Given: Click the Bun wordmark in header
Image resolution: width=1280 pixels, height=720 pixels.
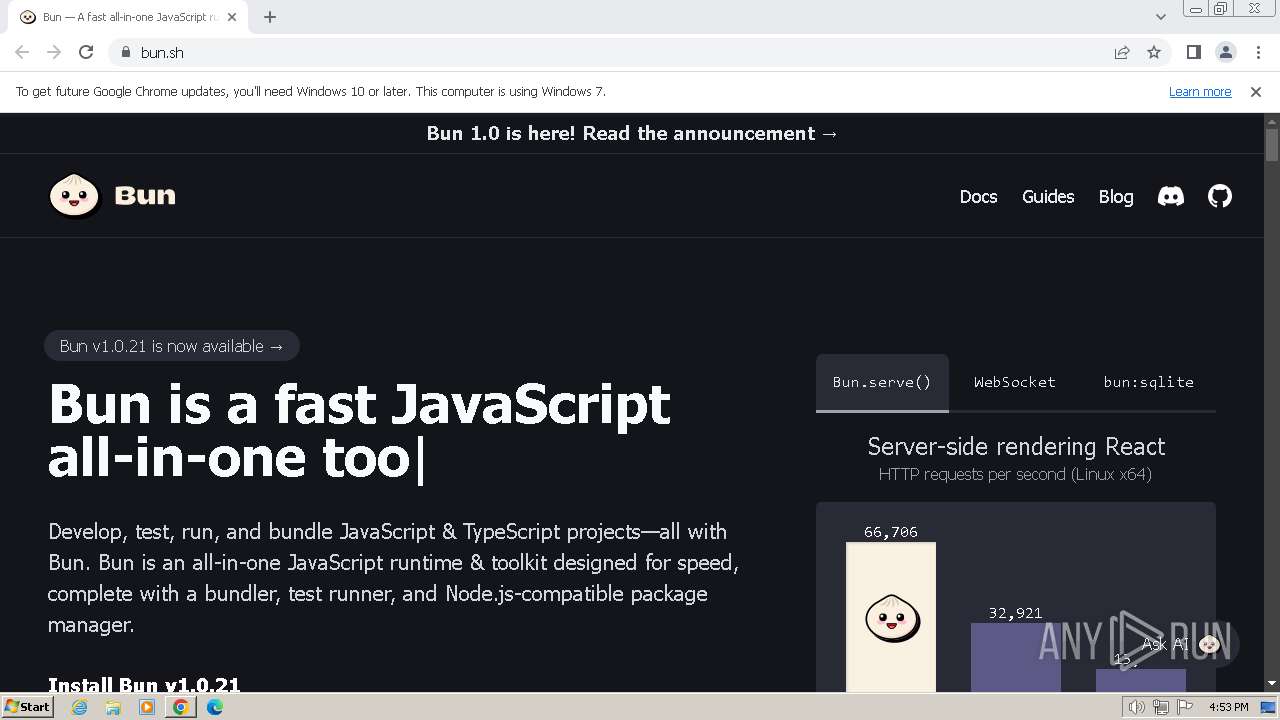Looking at the screenshot, I should (x=145, y=195).
